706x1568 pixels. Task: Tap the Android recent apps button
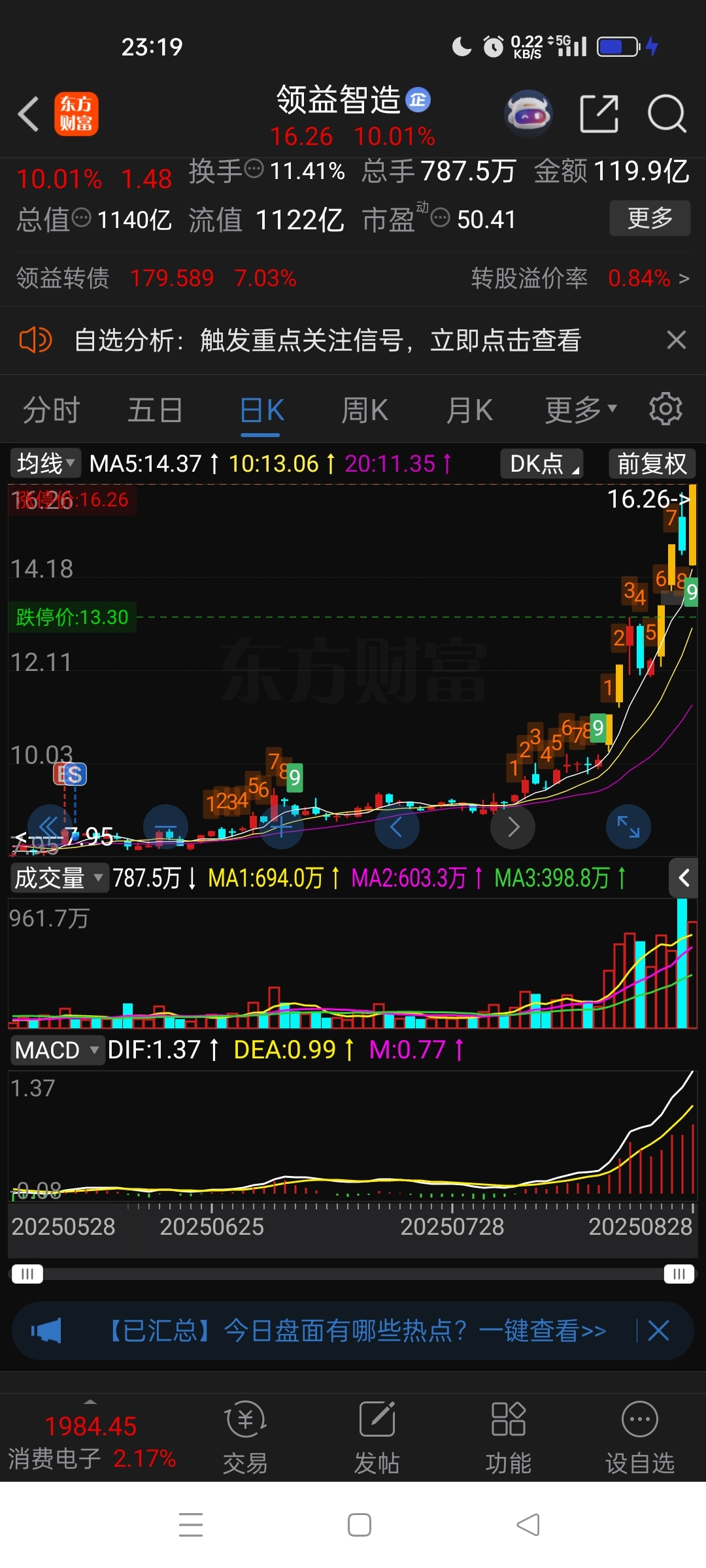pyautogui.click(x=191, y=1525)
